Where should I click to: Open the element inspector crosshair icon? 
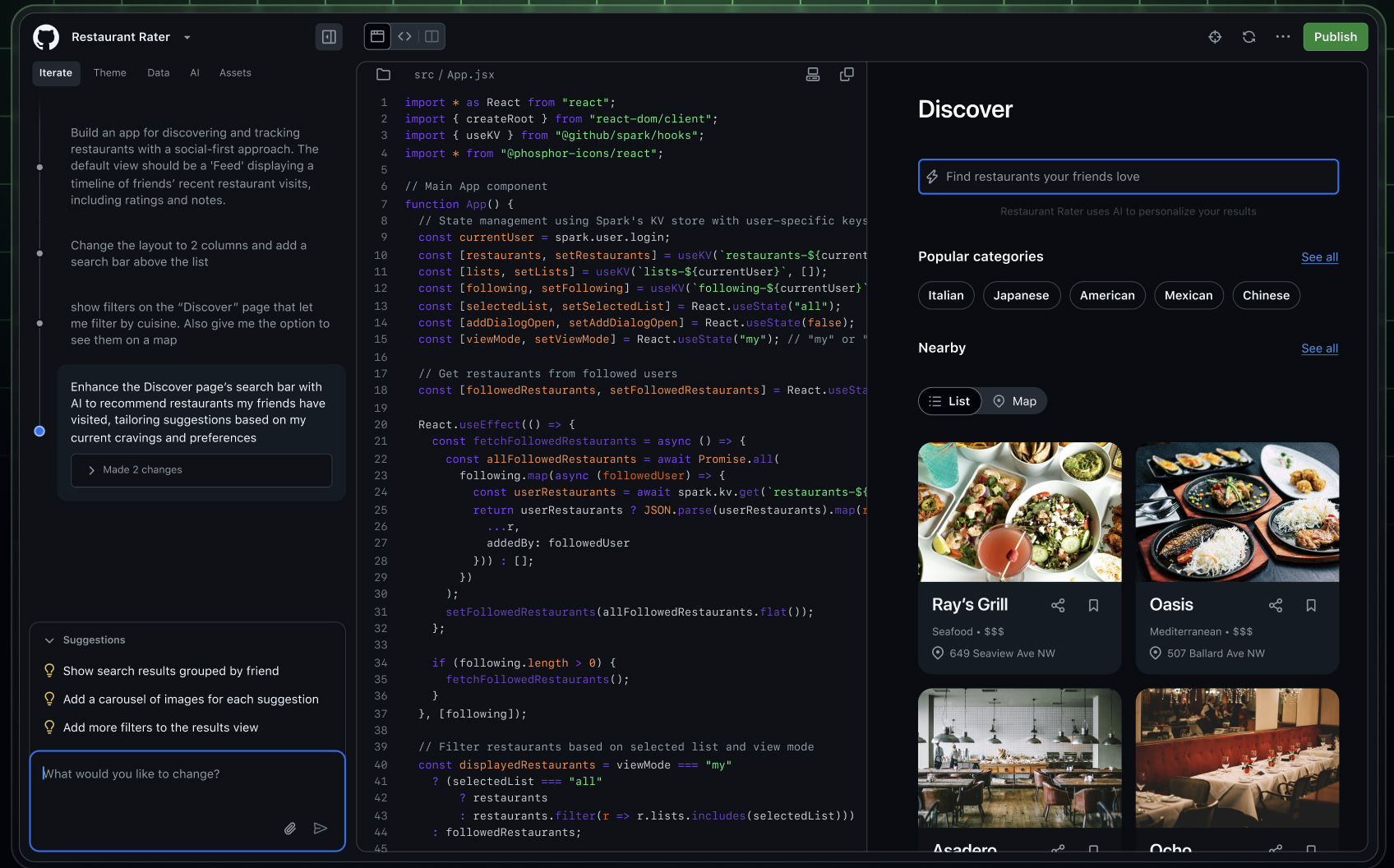coord(1215,37)
